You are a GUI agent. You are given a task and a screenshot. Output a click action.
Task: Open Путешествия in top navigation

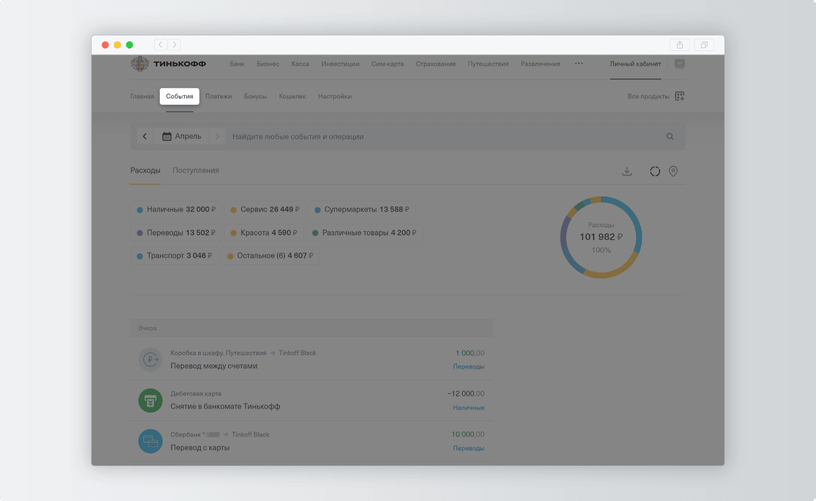tap(488, 63)
